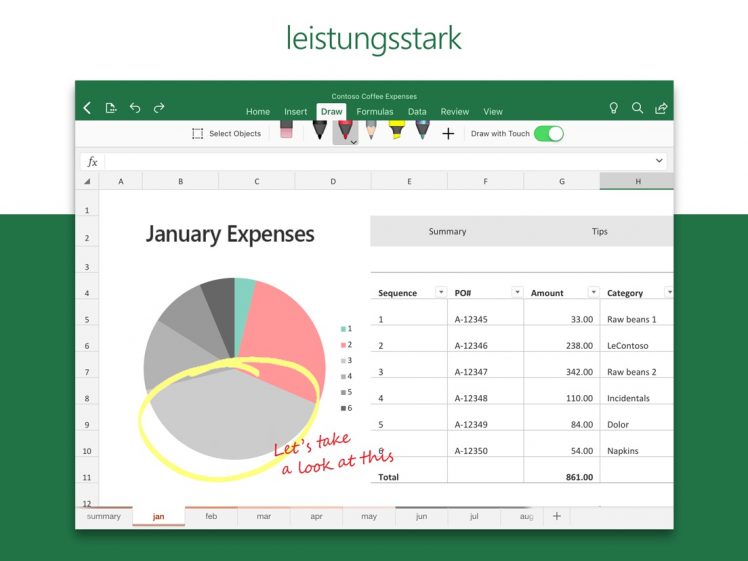
Task: Click the Select Objects button
Action: pos(226,133)
